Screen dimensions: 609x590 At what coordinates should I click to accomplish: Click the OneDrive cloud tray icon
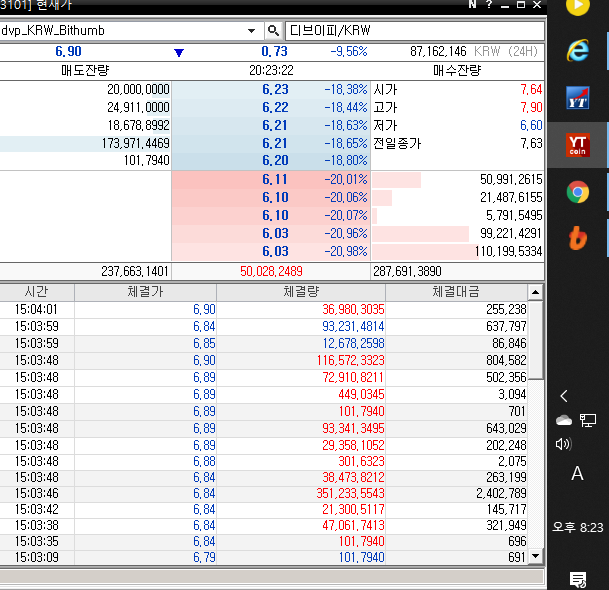(563, 420)
